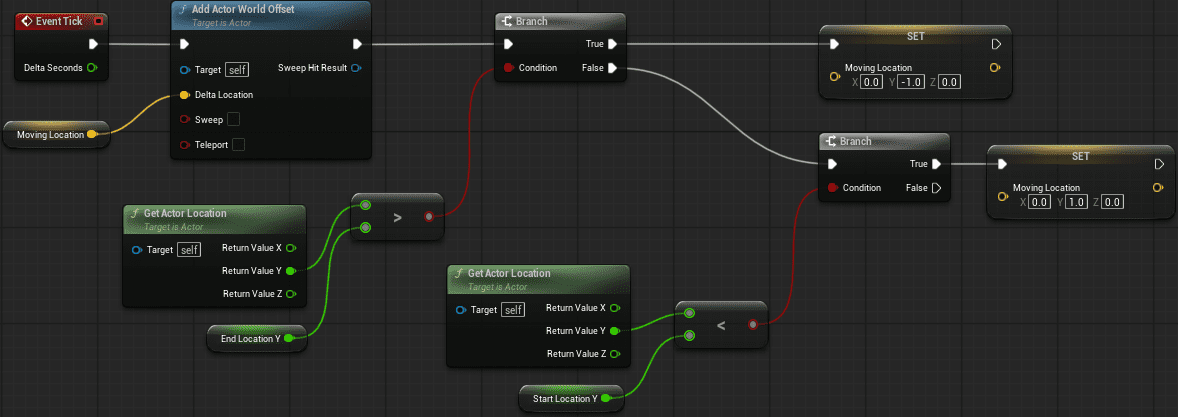
Task: Click the Y value field showing -1.0
Action: [912, 83]
